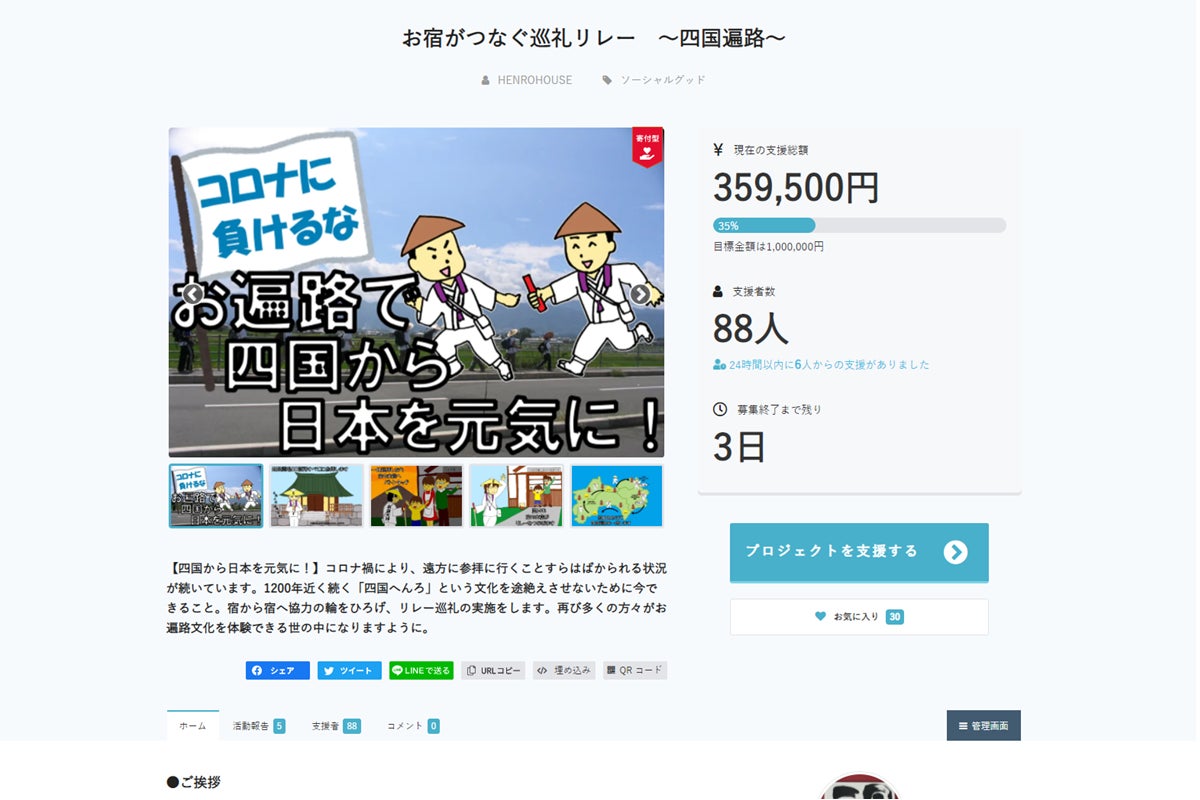Go to the ホーム tab
The height and width of the screenshot is (800, 1200).
point(193,726)
